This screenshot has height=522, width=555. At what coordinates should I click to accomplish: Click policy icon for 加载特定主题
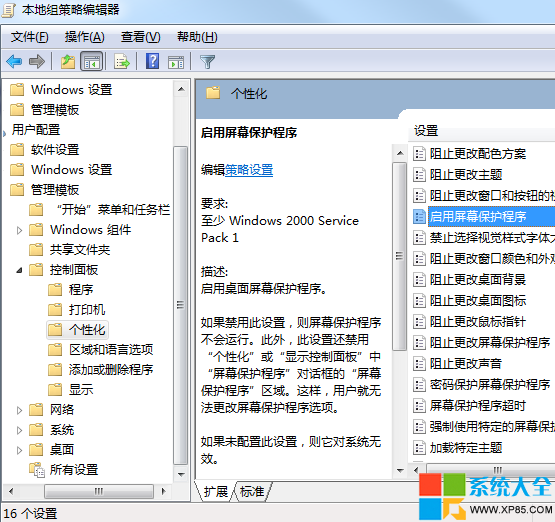click(419, 448)
